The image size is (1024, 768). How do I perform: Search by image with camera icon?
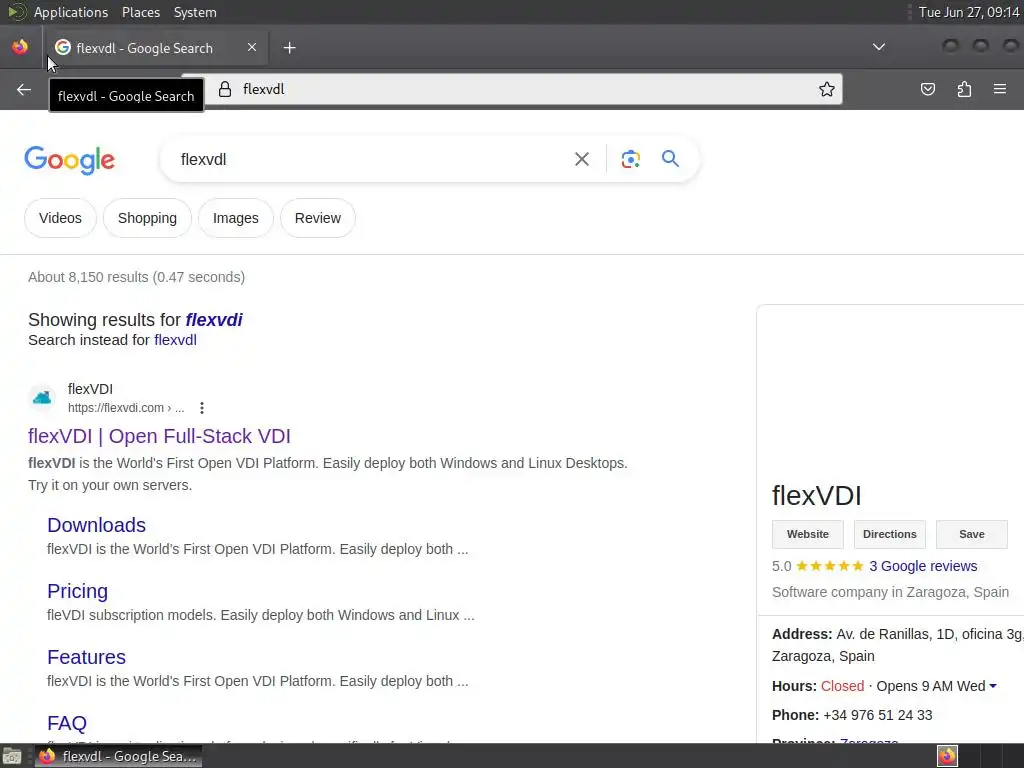pyautogui.click(x=631, y=159)
